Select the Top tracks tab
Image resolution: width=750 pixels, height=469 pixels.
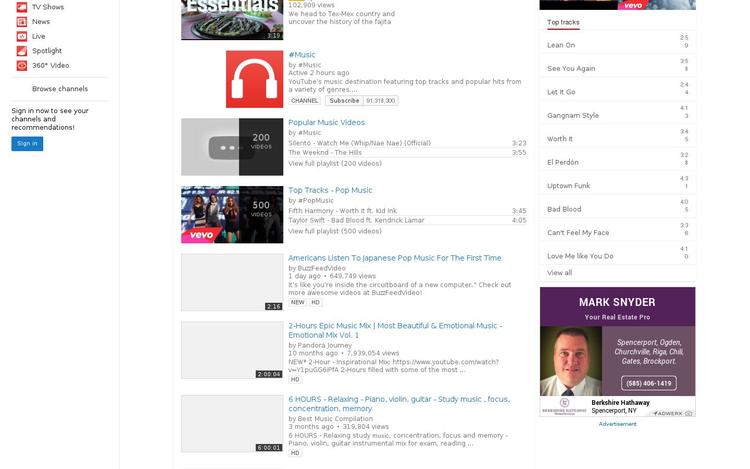(563, 22)
